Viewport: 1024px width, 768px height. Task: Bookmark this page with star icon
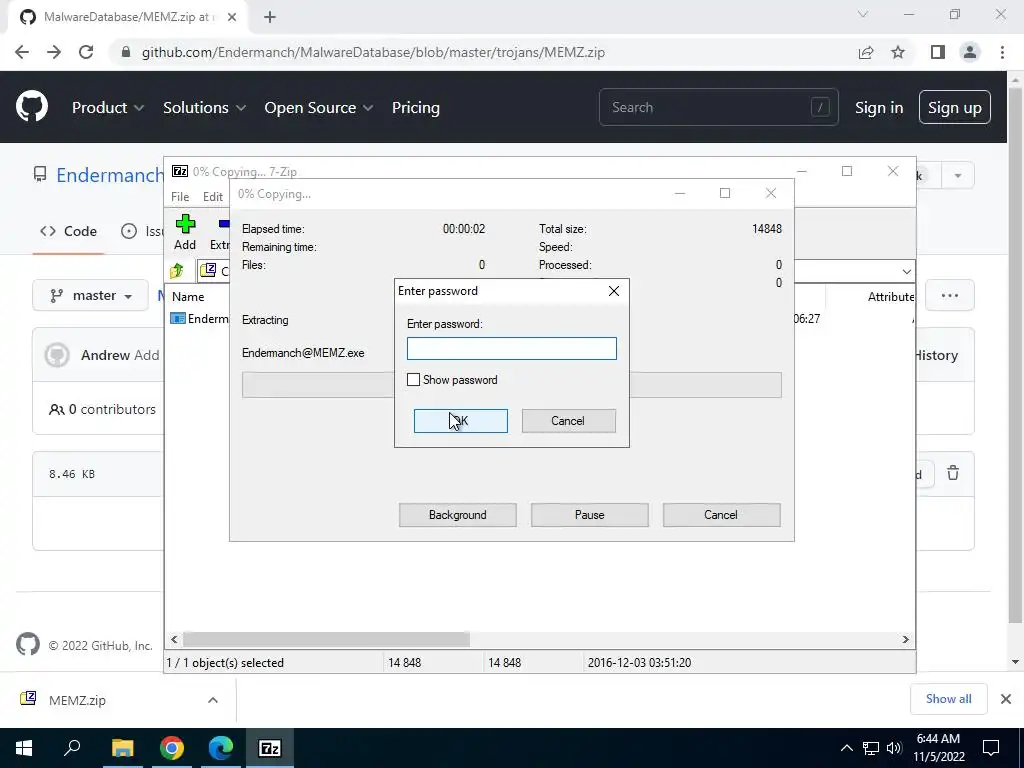[x=898, y=52]
